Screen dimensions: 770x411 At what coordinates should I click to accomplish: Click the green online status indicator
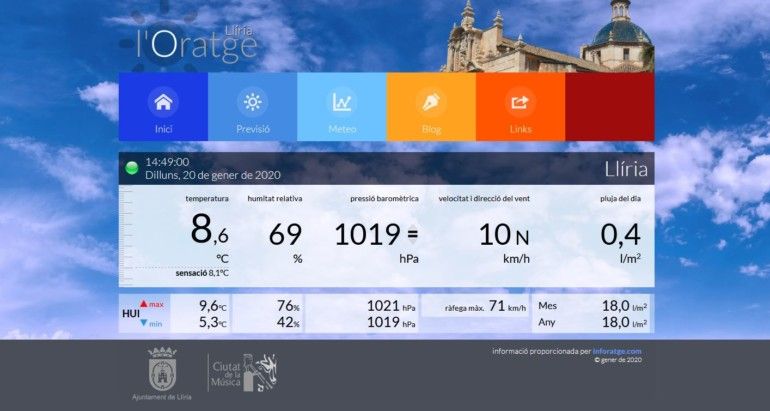point(132,168)
